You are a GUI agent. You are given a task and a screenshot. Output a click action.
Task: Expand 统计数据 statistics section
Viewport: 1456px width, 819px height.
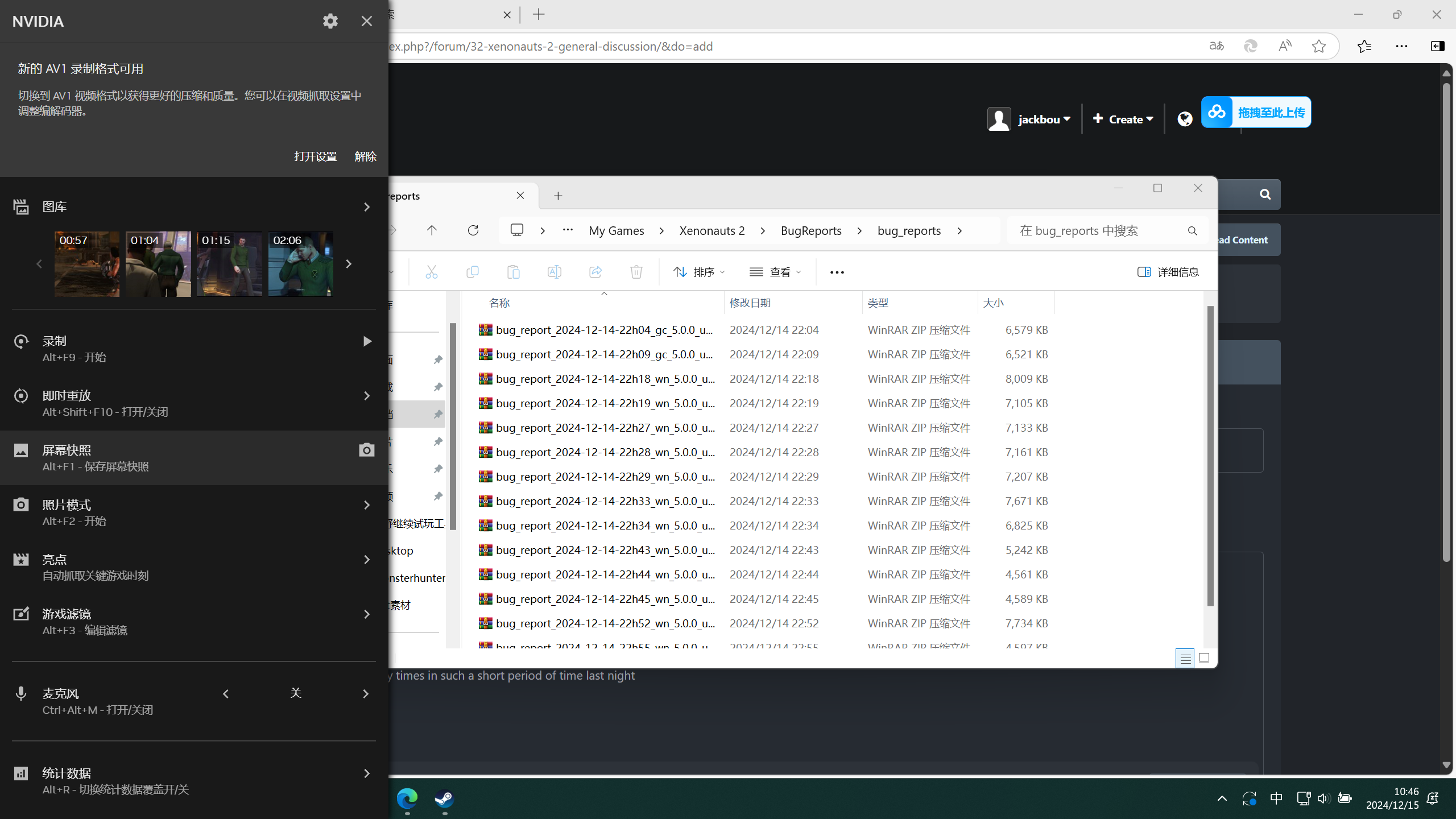[x=367, y=773]
